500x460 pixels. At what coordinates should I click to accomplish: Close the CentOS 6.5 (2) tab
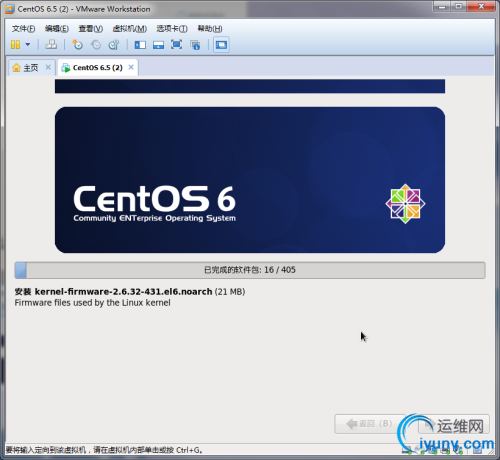coord(131,67)
